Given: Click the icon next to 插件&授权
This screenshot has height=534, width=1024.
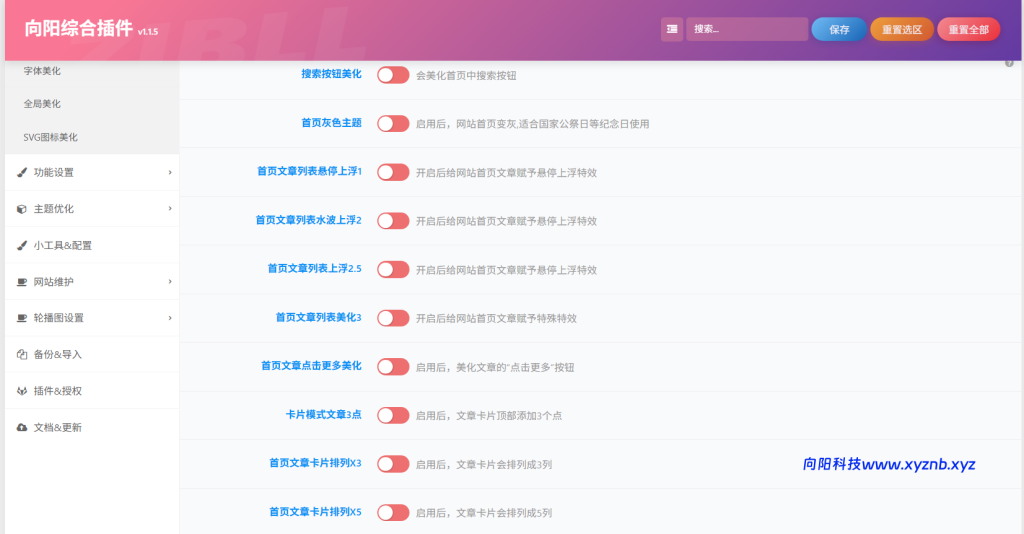Looking at the screenshot, I should point(22,391).
